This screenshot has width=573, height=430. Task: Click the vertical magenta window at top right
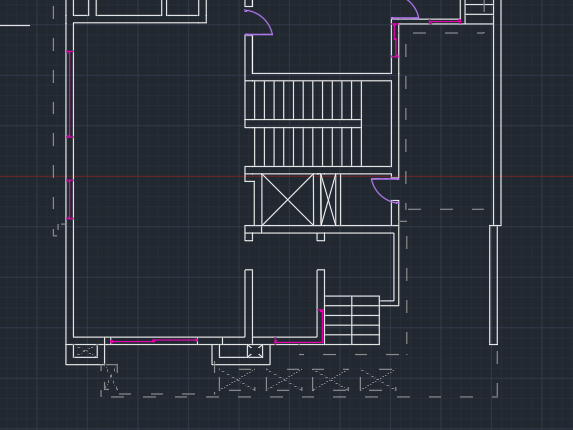[x=395, y=40]
